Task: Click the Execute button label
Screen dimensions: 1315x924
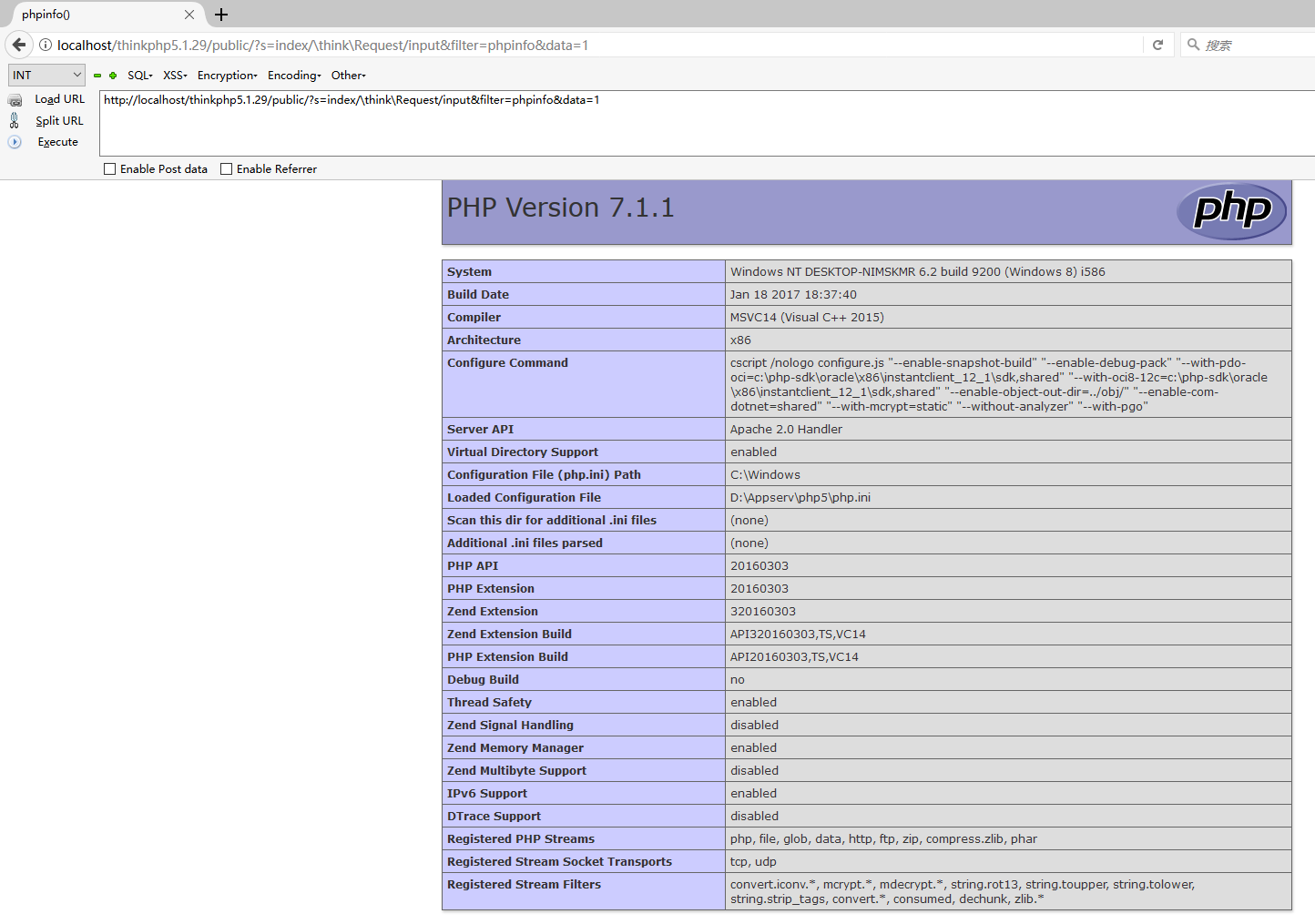Action: pyautogui.click(x=58, y=142)
